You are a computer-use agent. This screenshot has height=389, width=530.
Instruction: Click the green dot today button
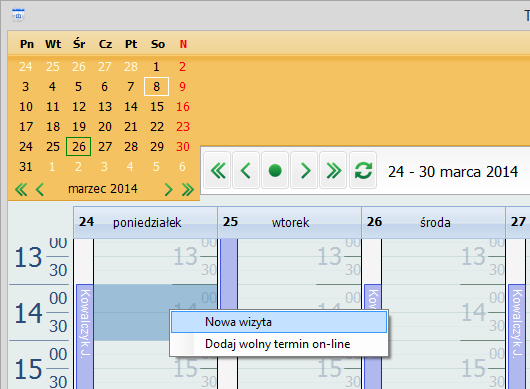click(275, 170)
